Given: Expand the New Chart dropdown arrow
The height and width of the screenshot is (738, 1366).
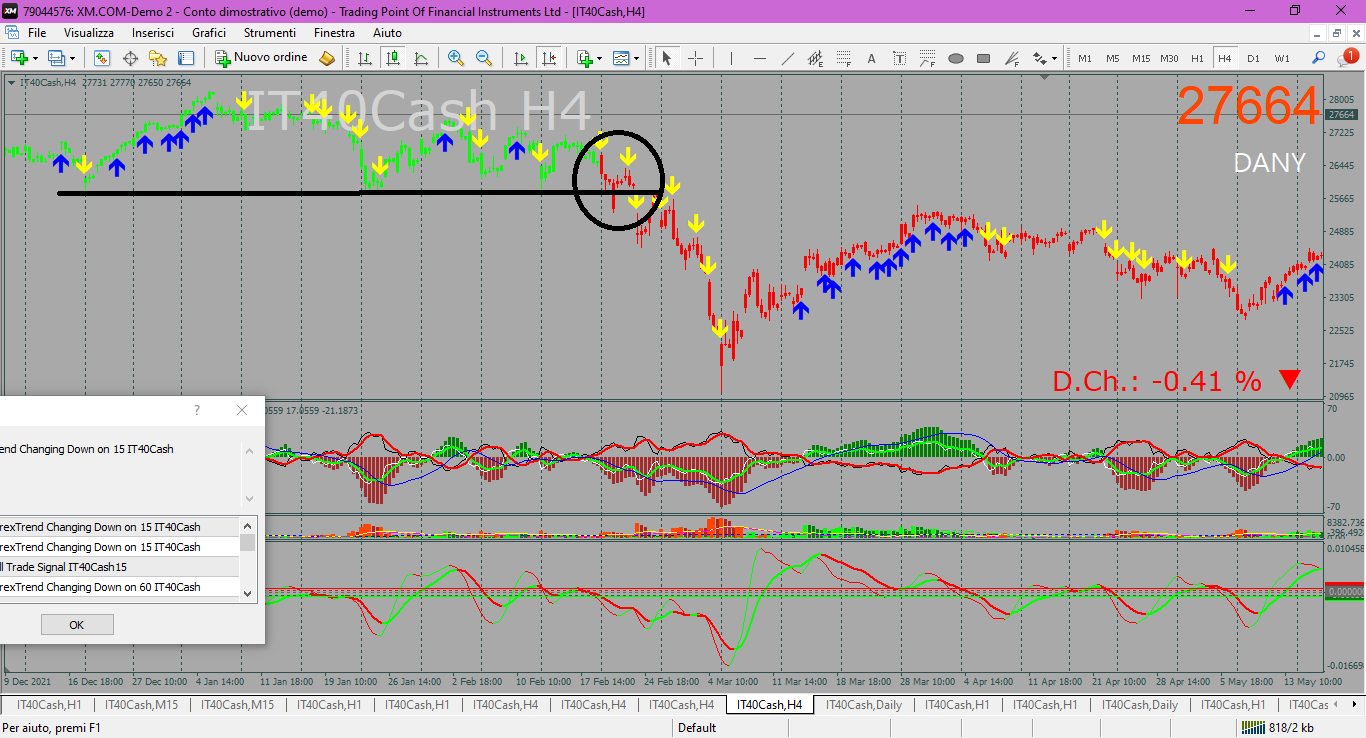Looking at the screenshot, I should [x=35, y=58].
